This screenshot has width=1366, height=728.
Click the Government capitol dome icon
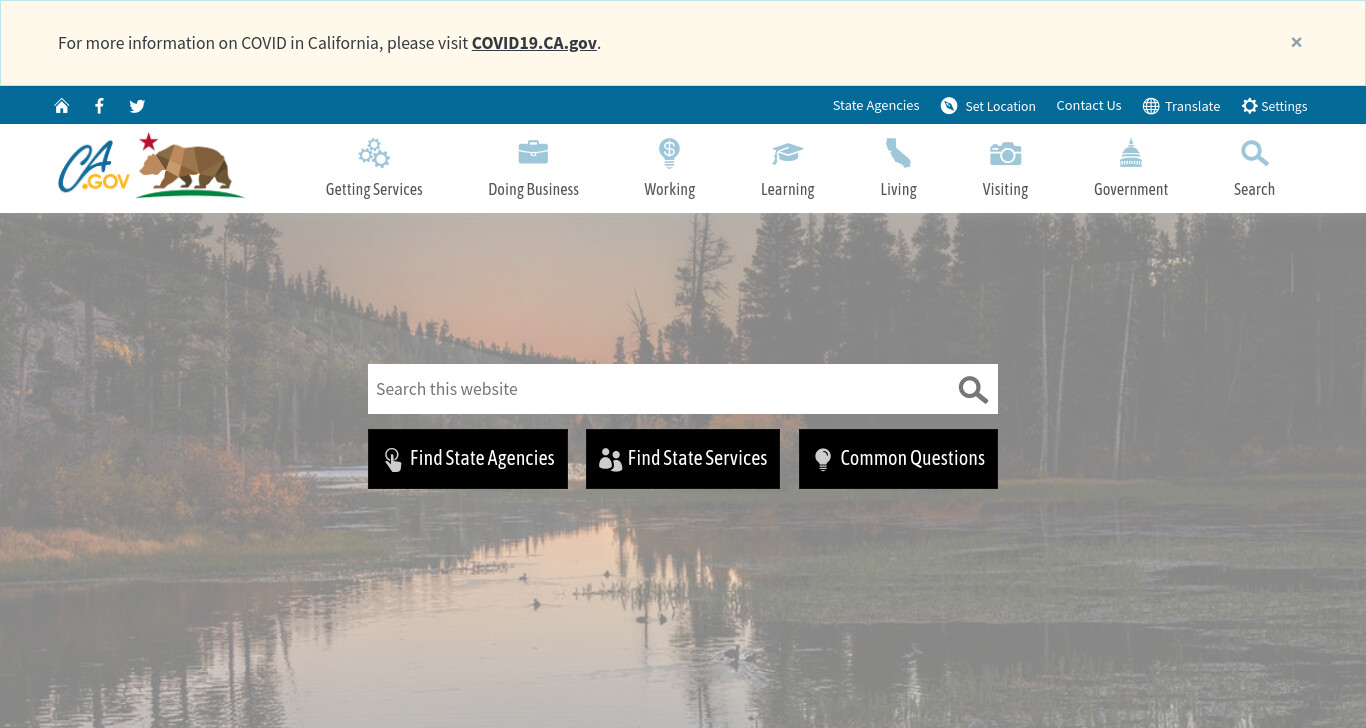[x=1131, y=153]
